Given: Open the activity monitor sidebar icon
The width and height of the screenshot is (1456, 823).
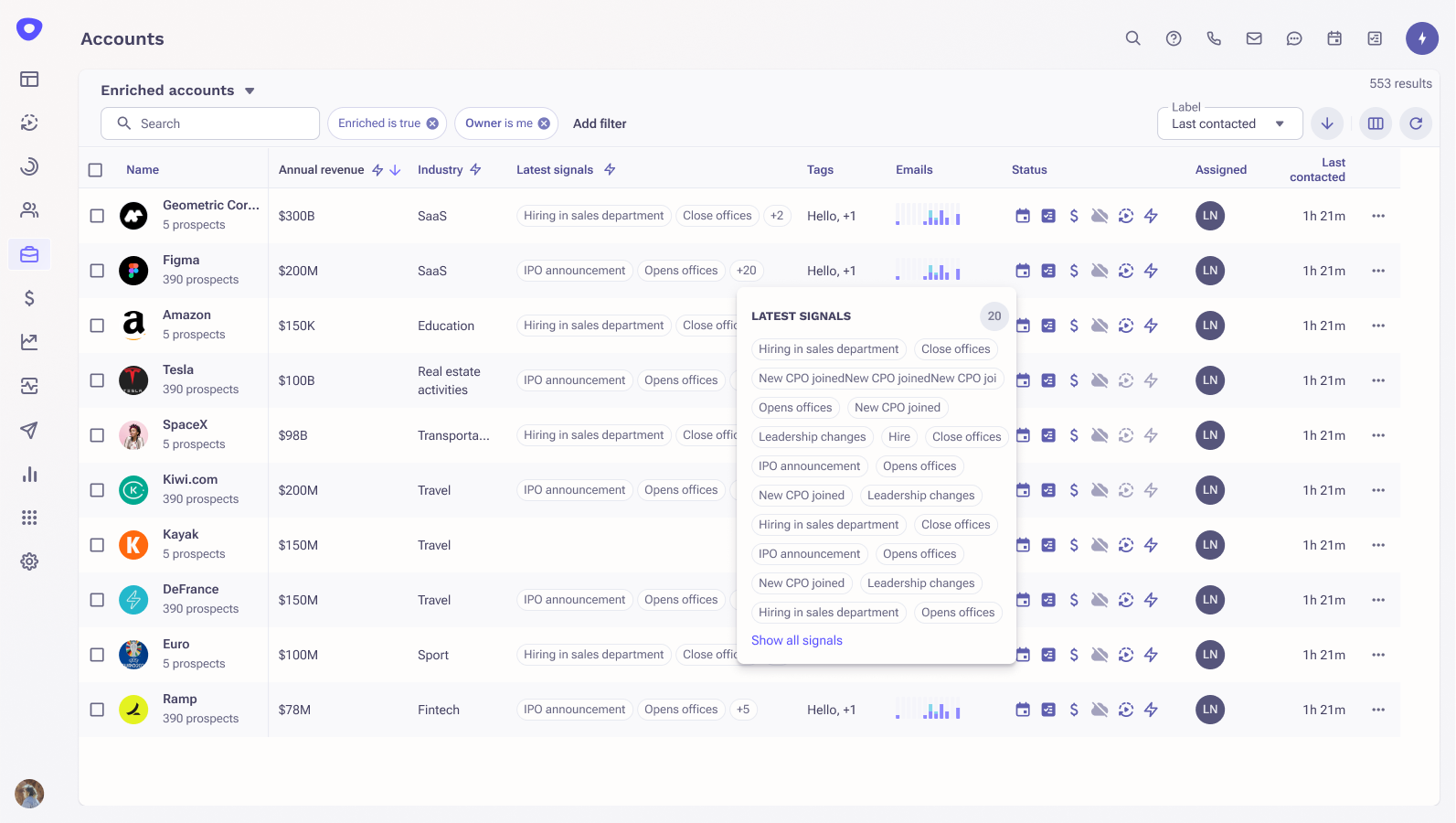Looking at the screenshot, I should [x=29, y=386].
